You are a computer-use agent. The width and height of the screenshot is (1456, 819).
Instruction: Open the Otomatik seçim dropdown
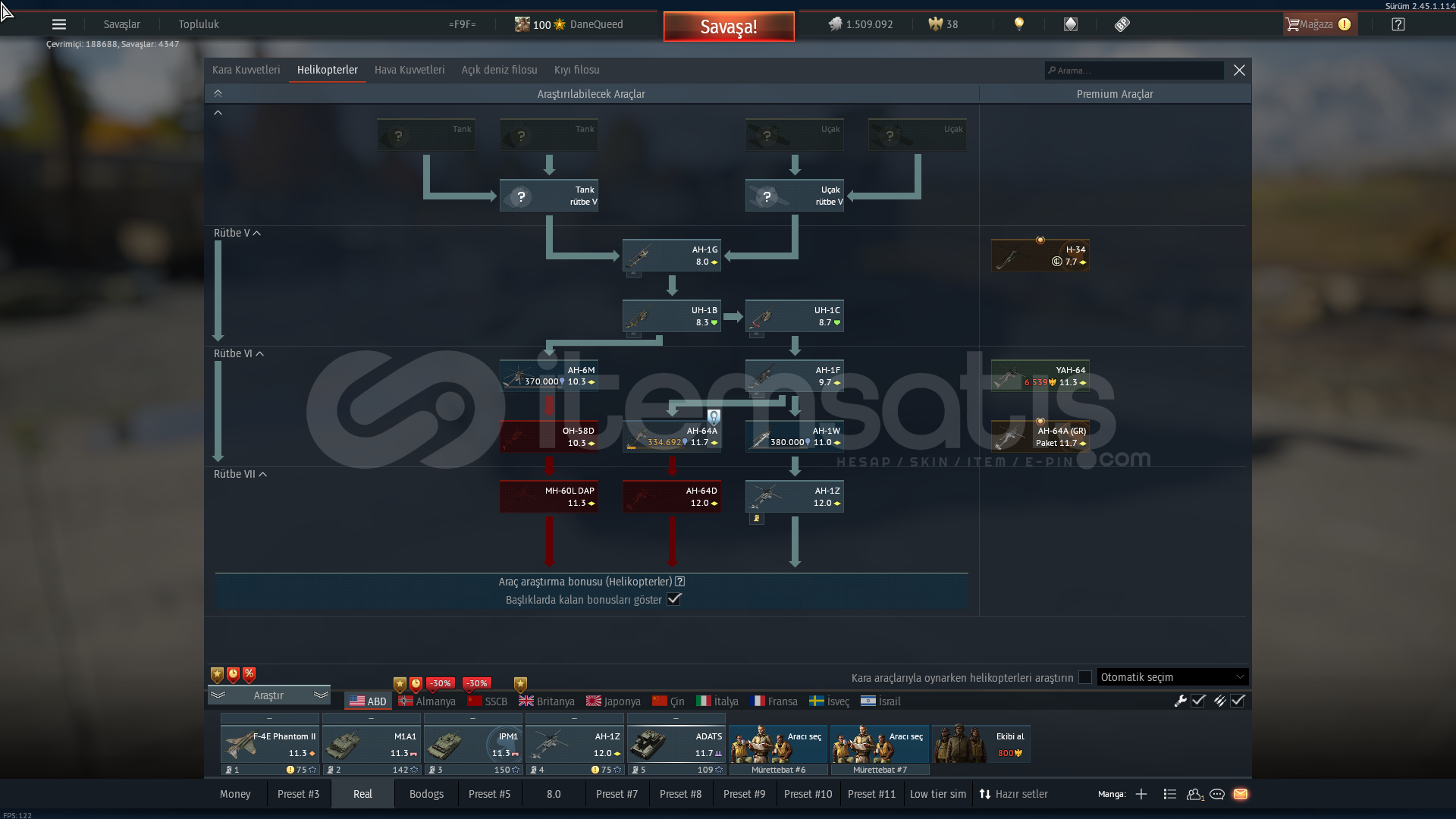pyautogui.click(x=1172, y=677)
